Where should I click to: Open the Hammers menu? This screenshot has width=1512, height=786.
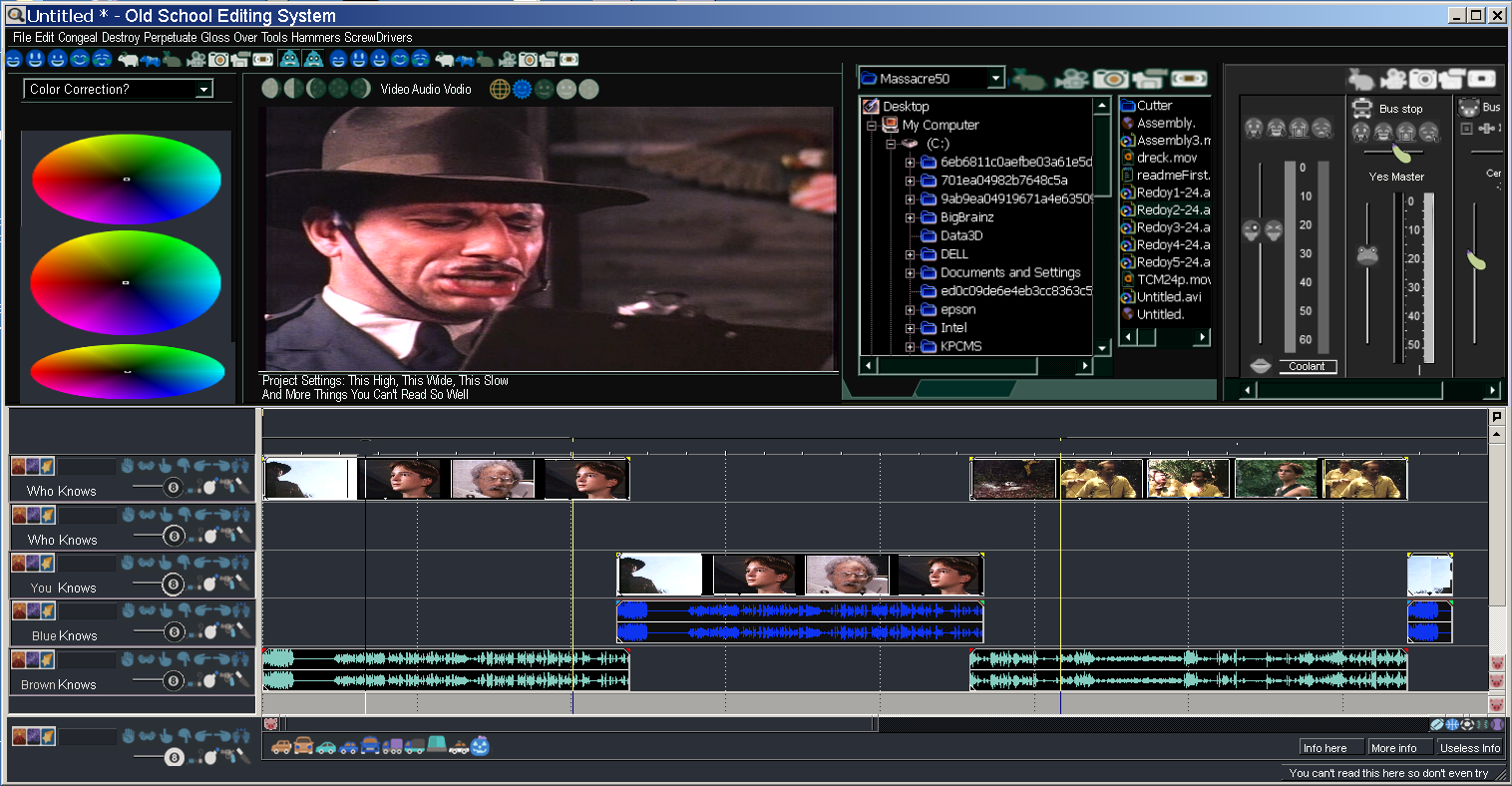pyautogui.click(x=316, y=37)
